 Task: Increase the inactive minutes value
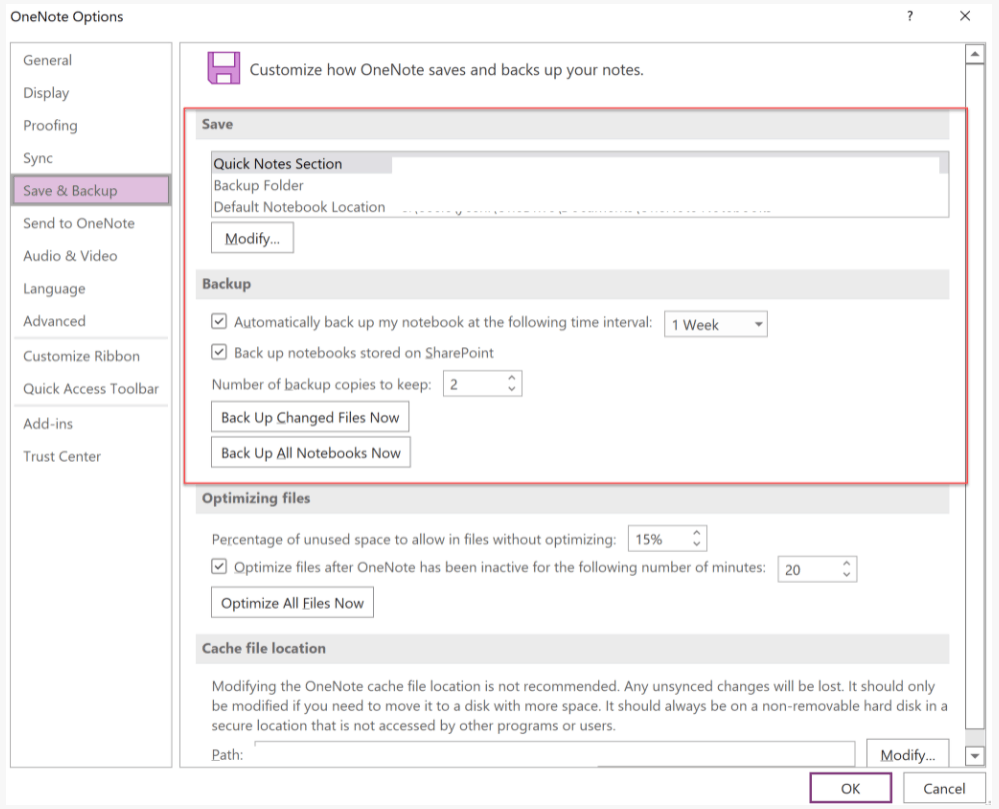(847, 564)
